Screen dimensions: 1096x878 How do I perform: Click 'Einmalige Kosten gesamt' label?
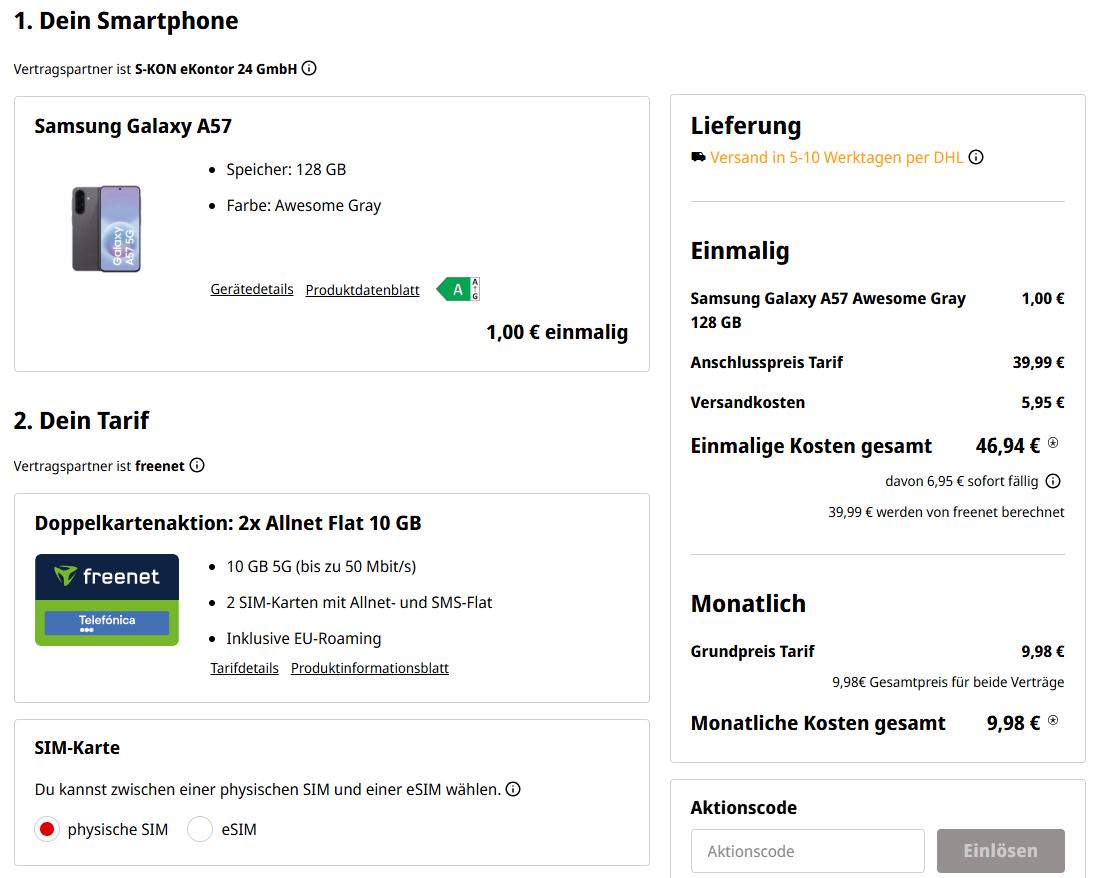(x=811, y=446)
